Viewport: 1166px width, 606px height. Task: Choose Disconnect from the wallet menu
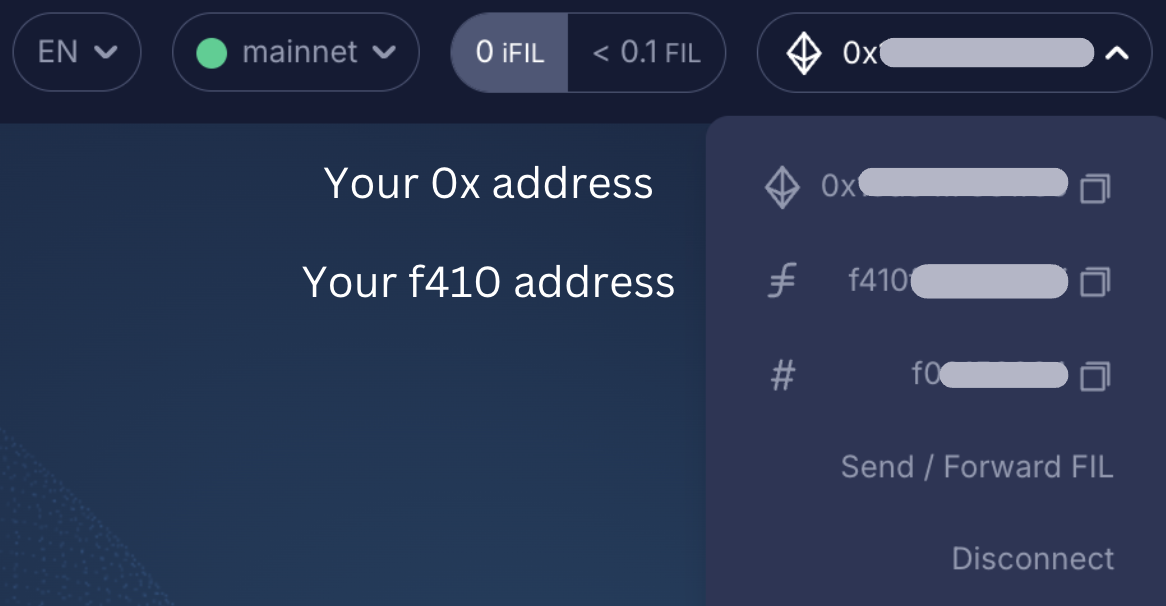(1033, 559)
